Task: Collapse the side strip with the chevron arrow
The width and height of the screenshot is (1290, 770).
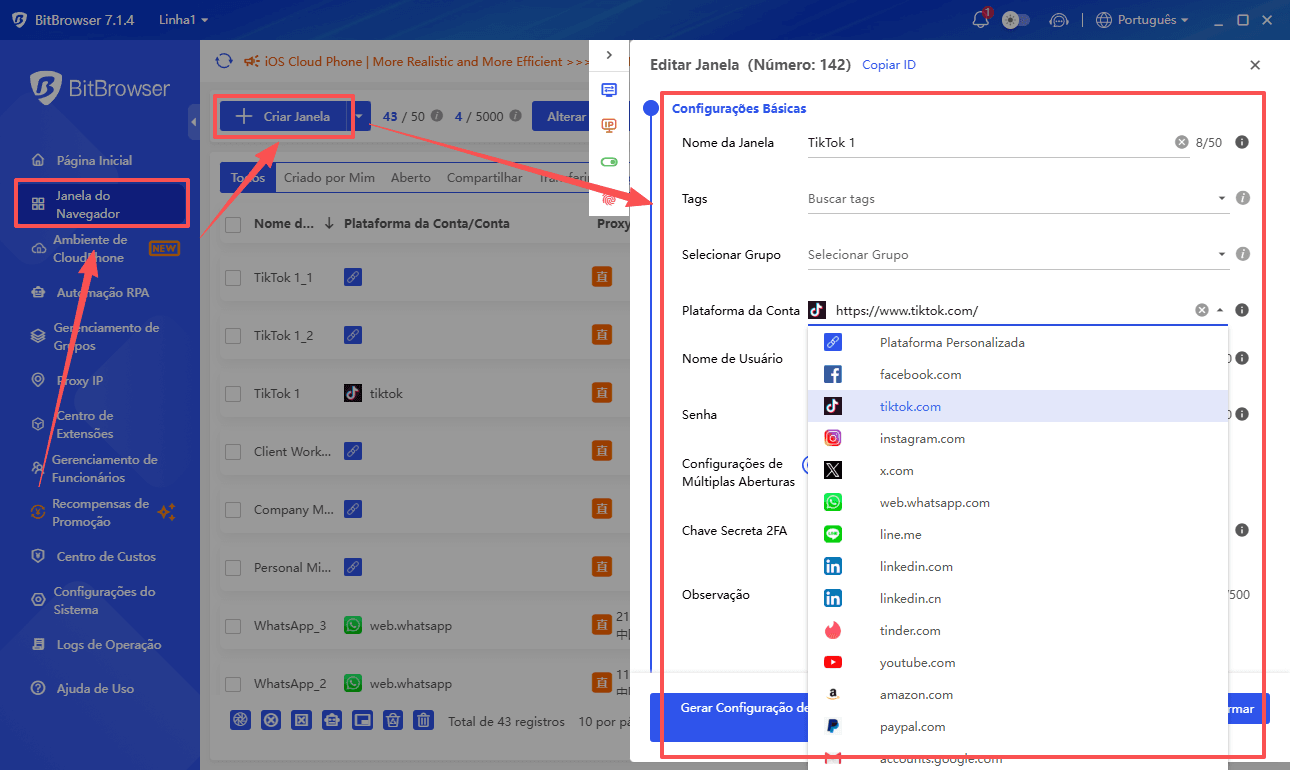Action: point(609,55)
